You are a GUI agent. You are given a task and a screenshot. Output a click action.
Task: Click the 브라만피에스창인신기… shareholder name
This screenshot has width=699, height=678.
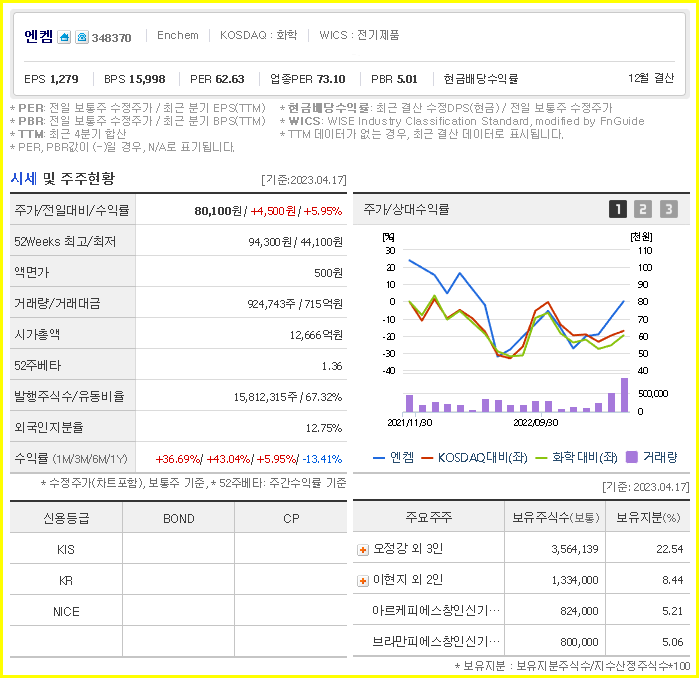click(x=436, y=641)
